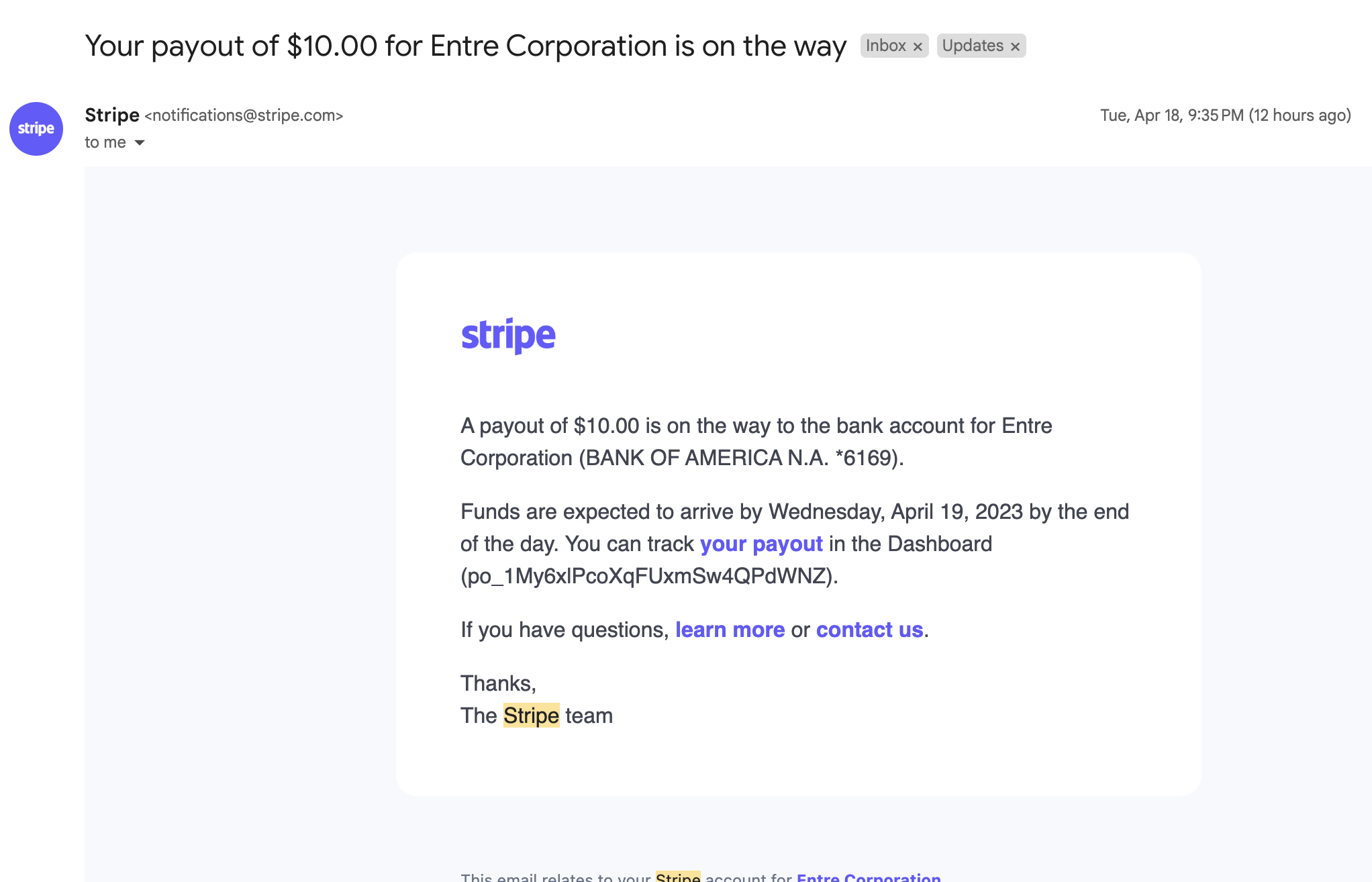
Task: Click highlighted Stripe word in footer
Action: [678, 876]
